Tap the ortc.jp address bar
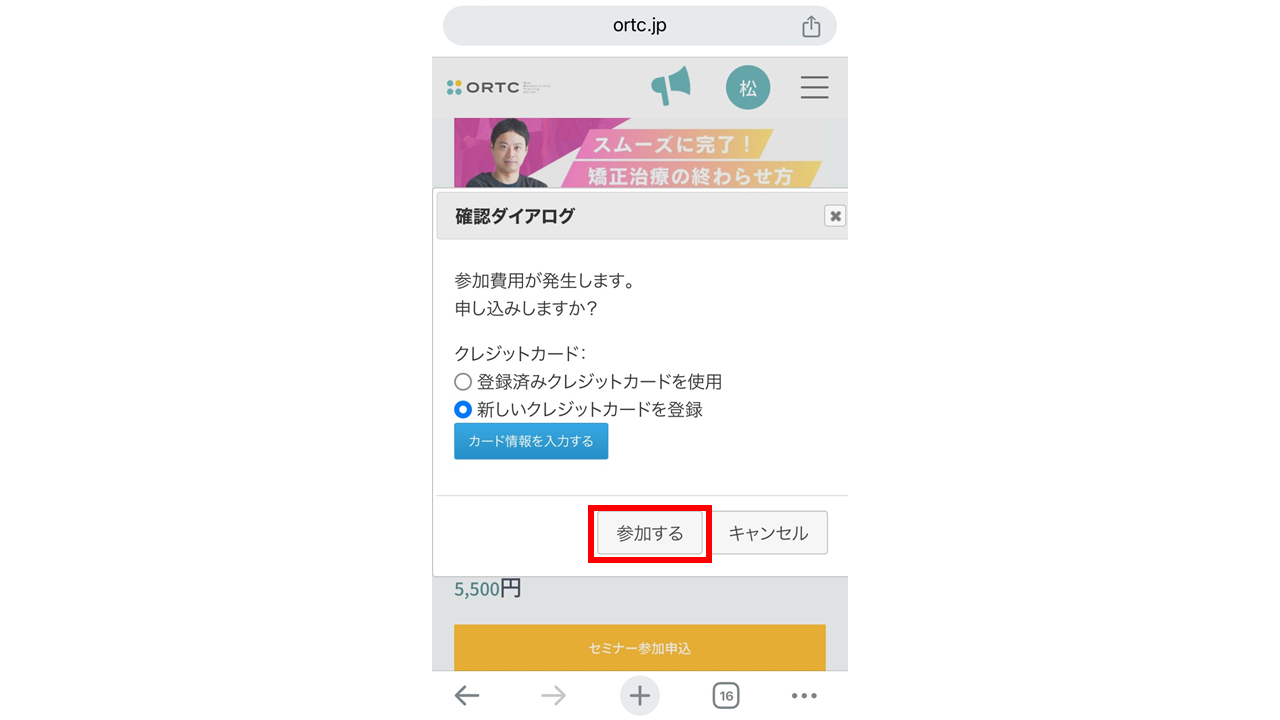This screenshot has width=1280, height=720. click(640, 26)
